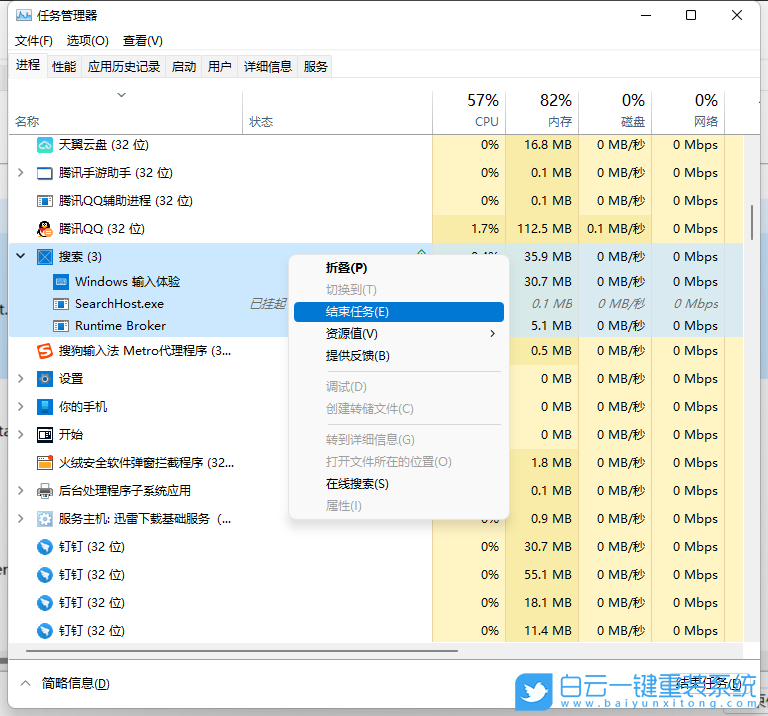This screenshot has height=716, width=768.
Task: Collapse details via 简略信息 arrow
Action: click(x=25, y=683)
